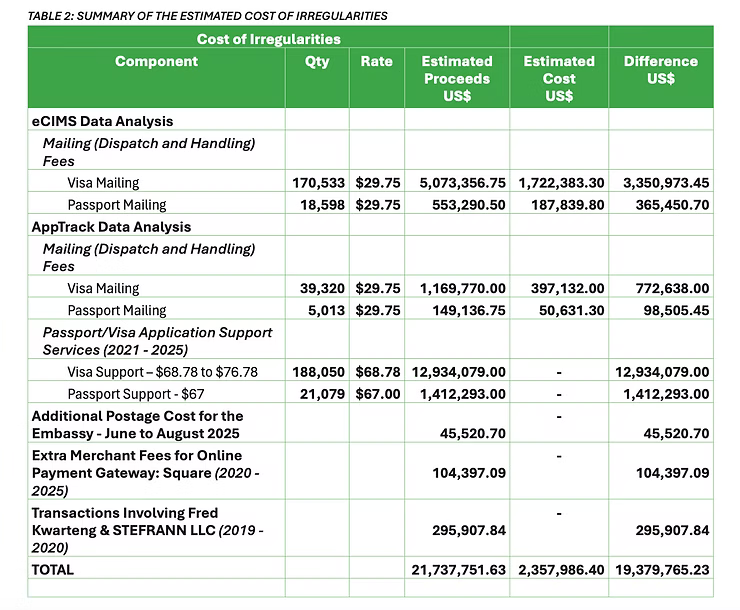The width and height of the screenshot is (740, 610).
Task: Click the quantity value 170,533
Action: coord(319,183)
